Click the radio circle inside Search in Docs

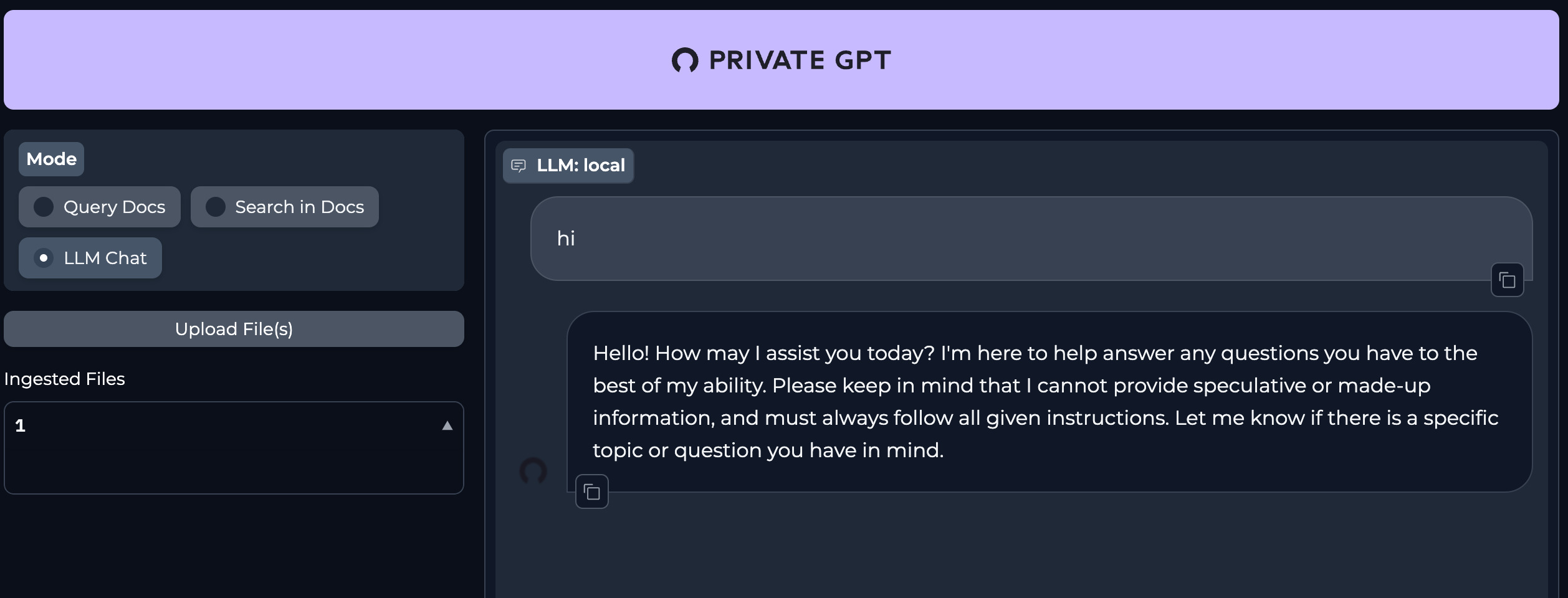point(216,207)
